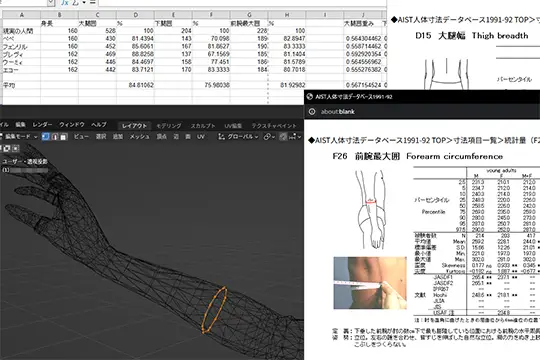
Task: Open the viewport 選択 menu
Action: pos(101,137)
